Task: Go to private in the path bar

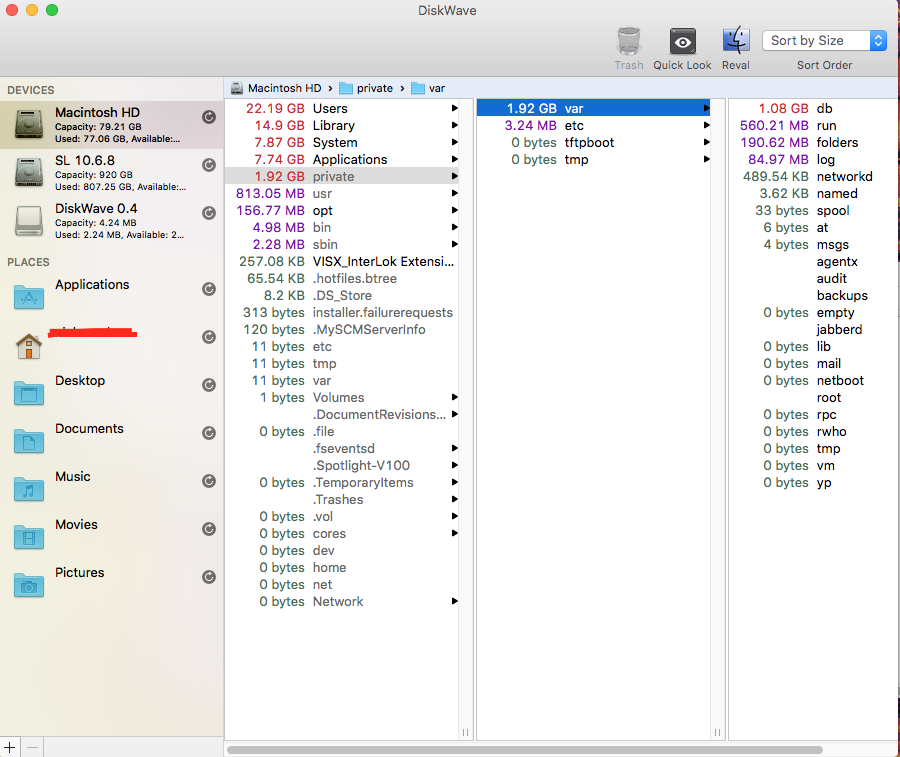Action: (366, 88)
